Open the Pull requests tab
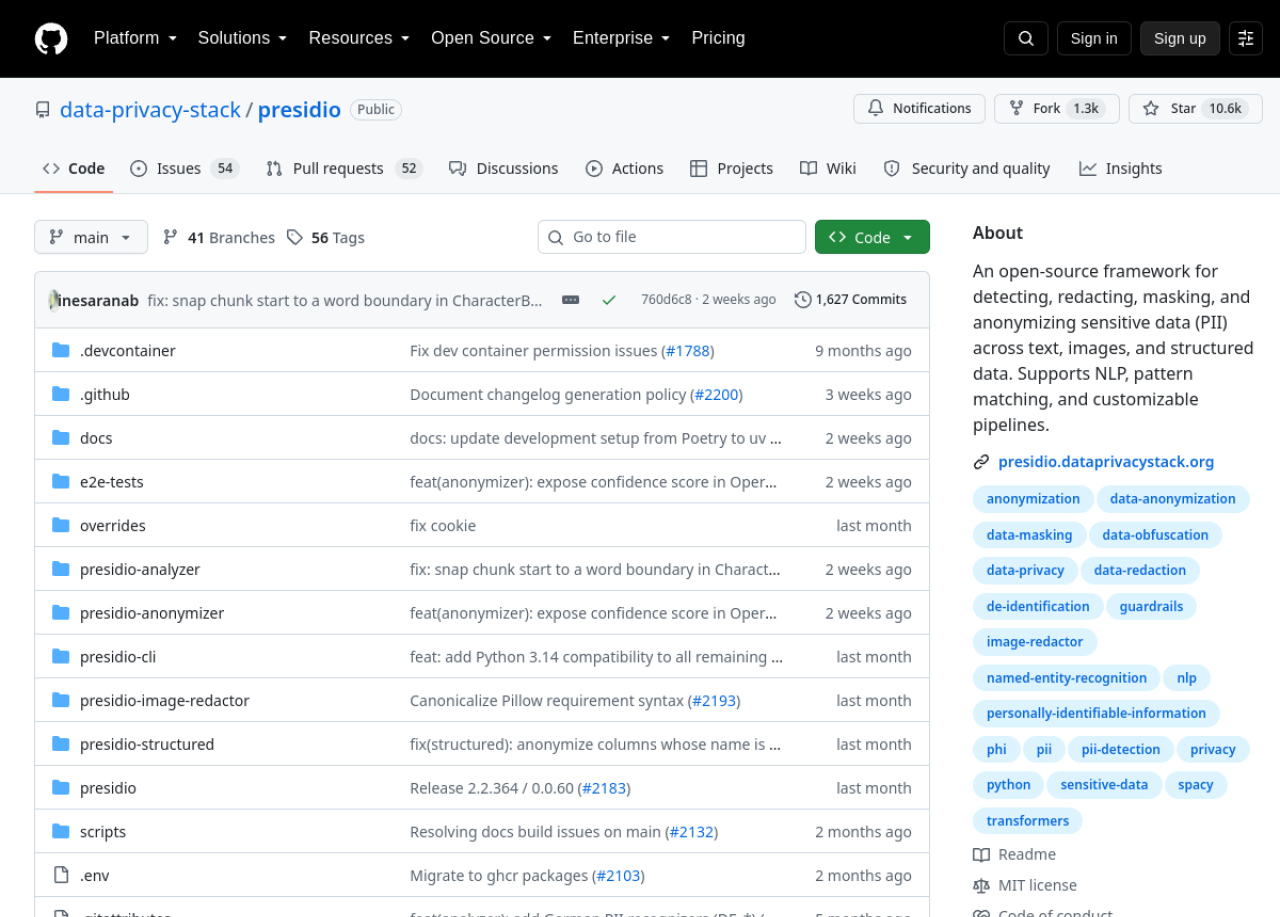The width and height of the screenshot is (1280, 917). [344, 168]
